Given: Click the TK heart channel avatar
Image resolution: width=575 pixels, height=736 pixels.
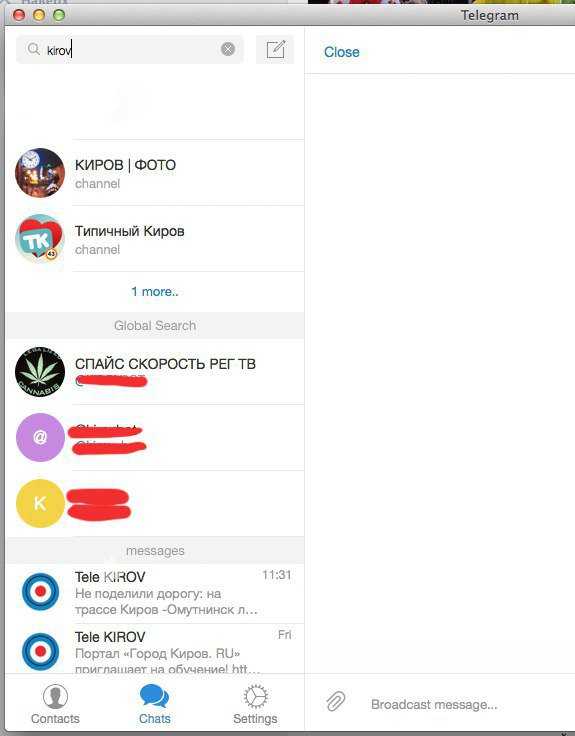Looking at the screenshot, I should (40, 239).
